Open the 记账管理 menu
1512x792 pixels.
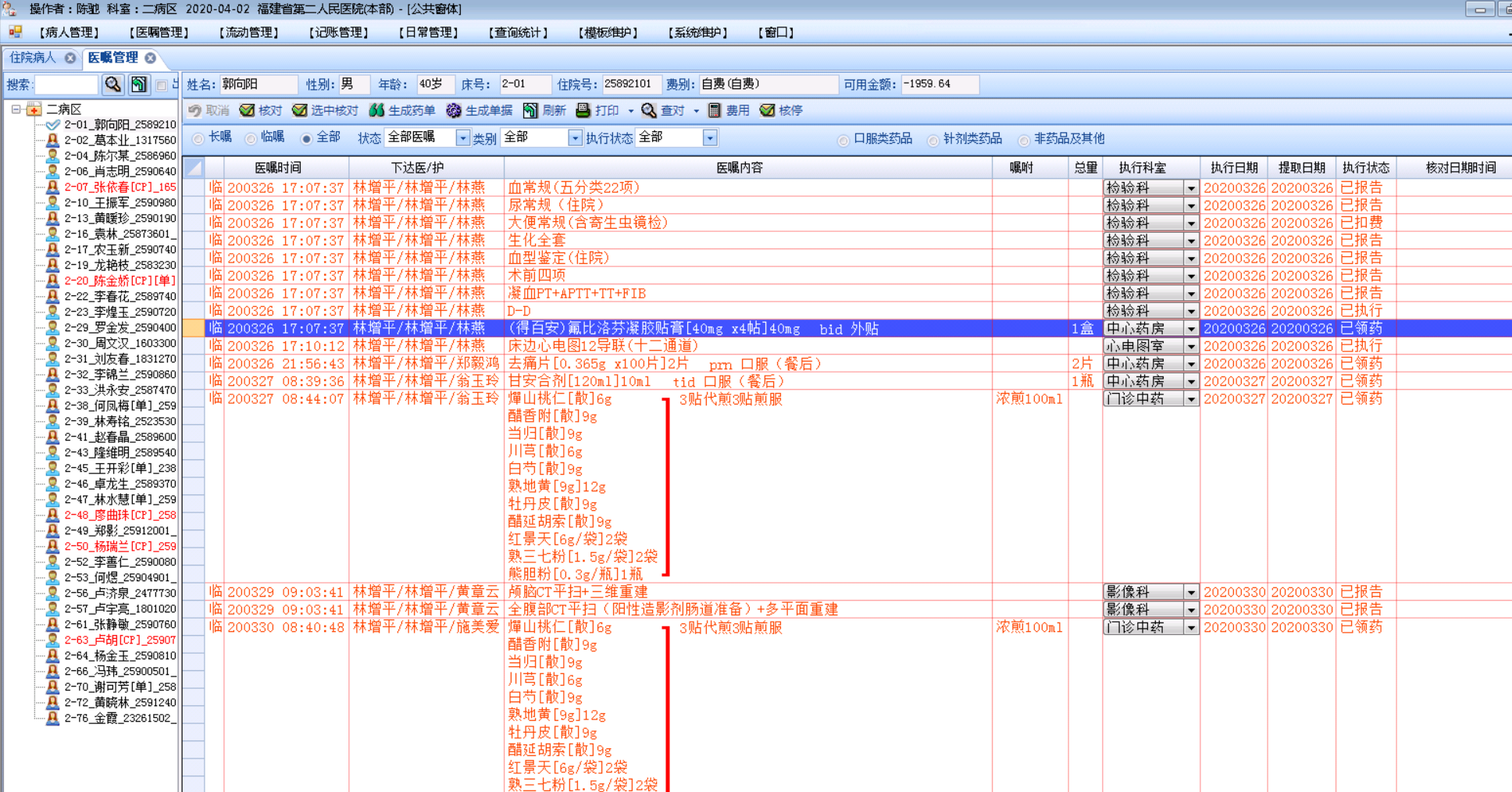coord(339,33)
